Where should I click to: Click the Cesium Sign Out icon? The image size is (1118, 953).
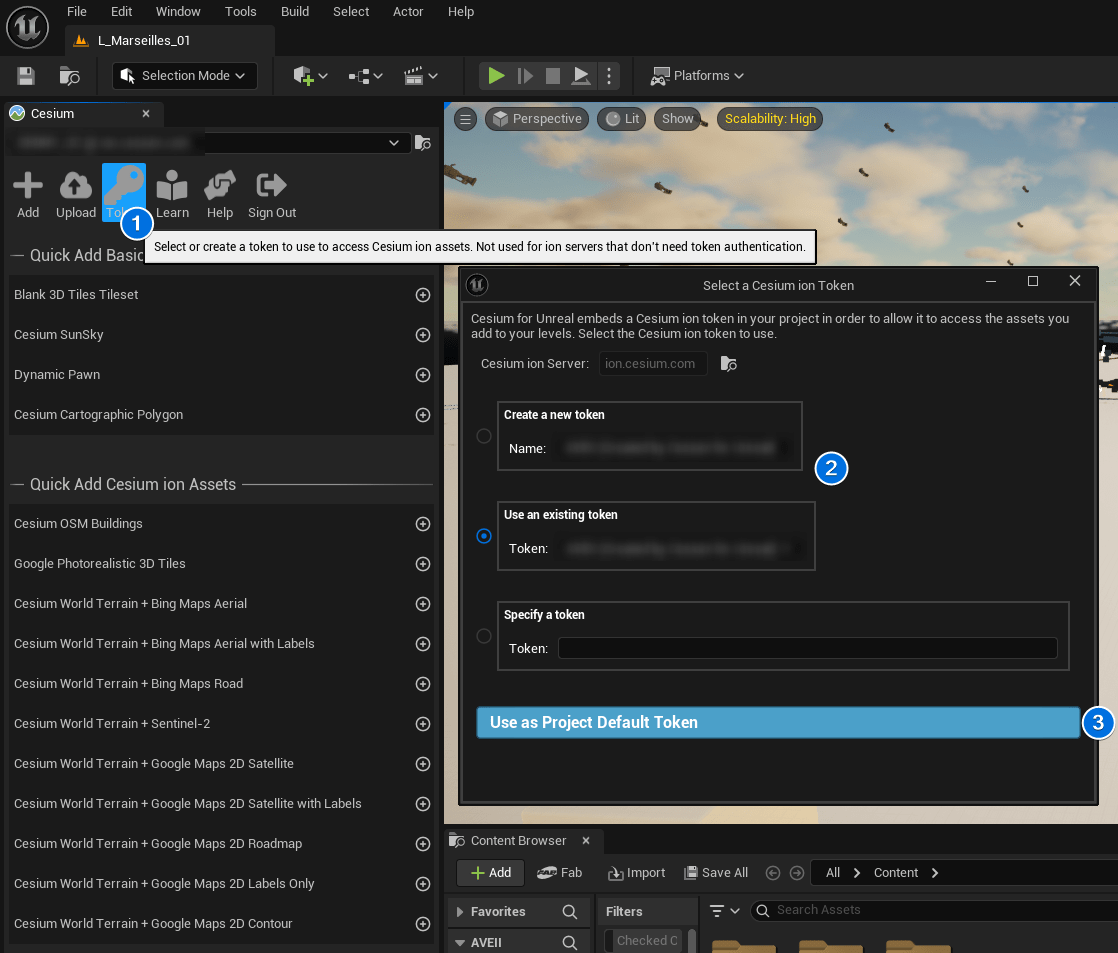(272, 193)
